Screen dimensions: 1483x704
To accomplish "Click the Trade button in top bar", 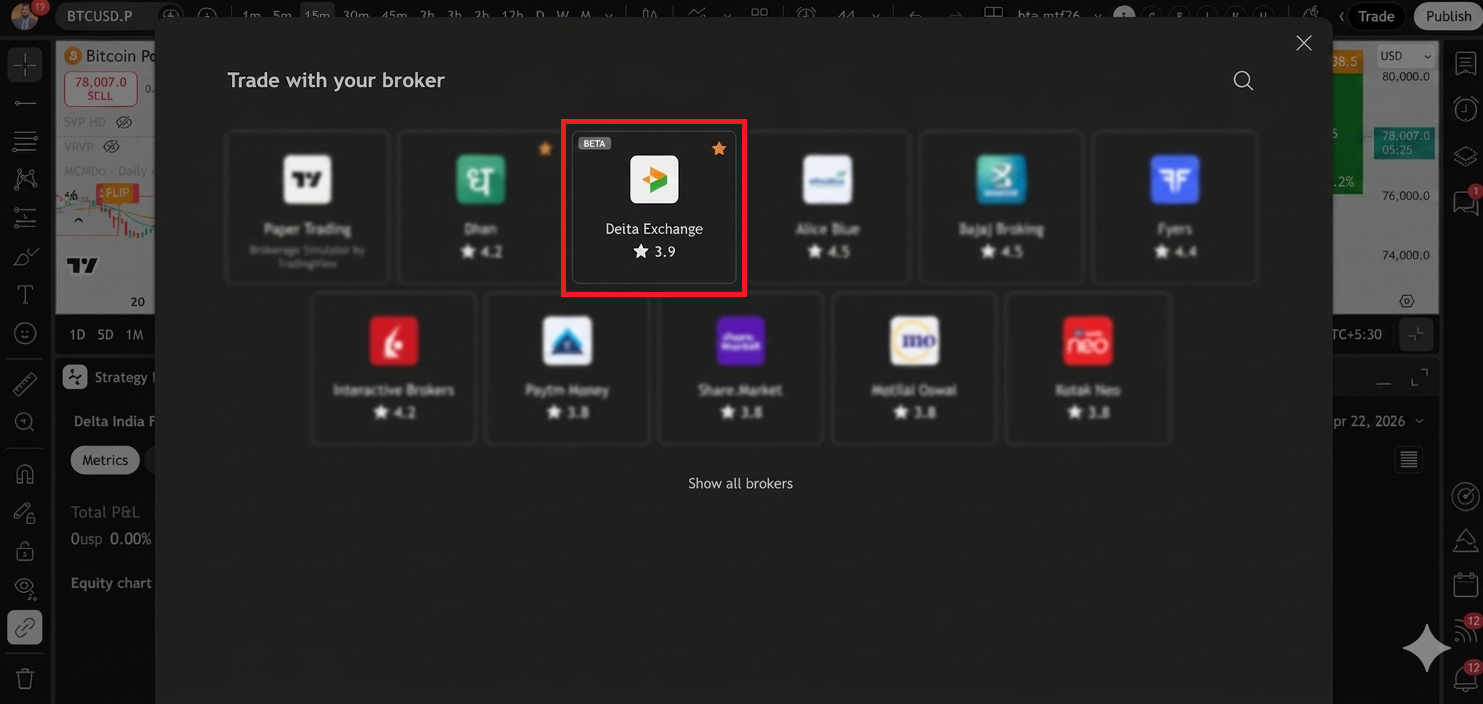I will (x=1376, y=16).
